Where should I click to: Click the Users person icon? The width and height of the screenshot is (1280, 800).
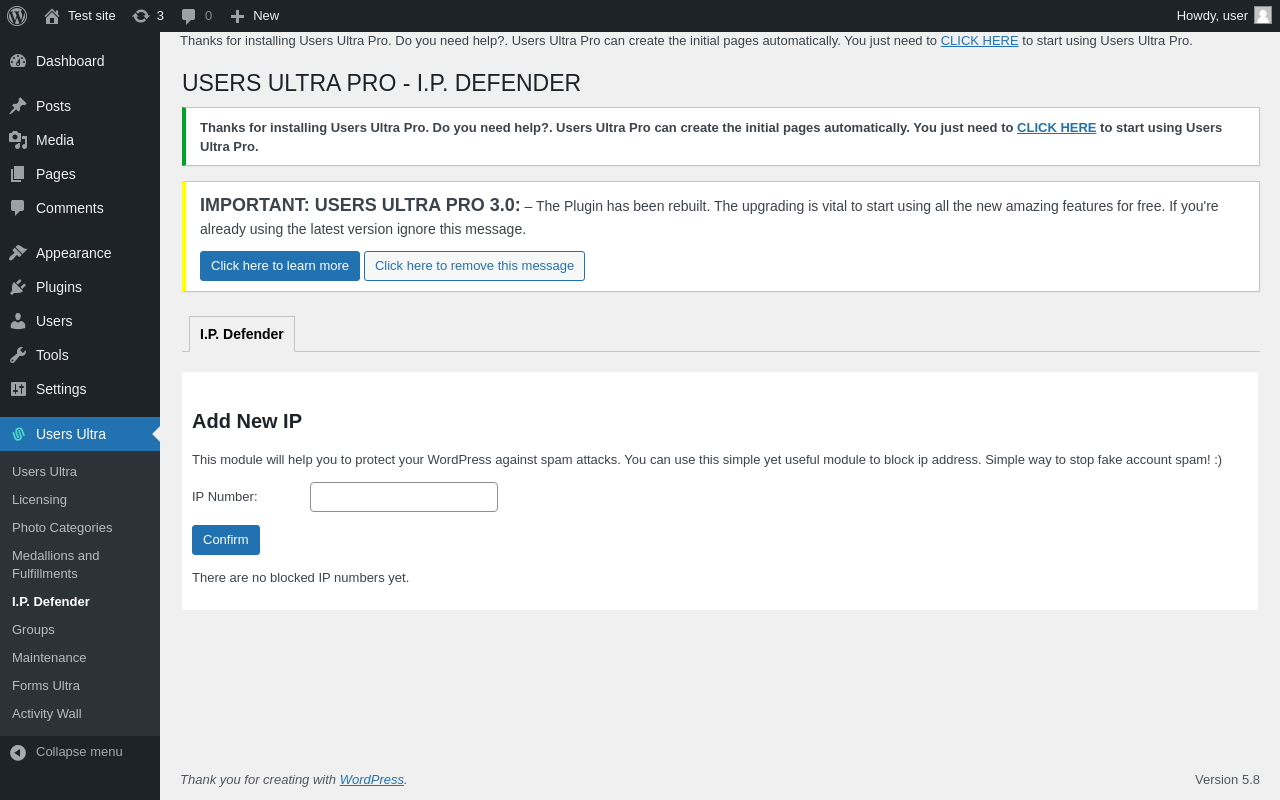coord(18,321)
